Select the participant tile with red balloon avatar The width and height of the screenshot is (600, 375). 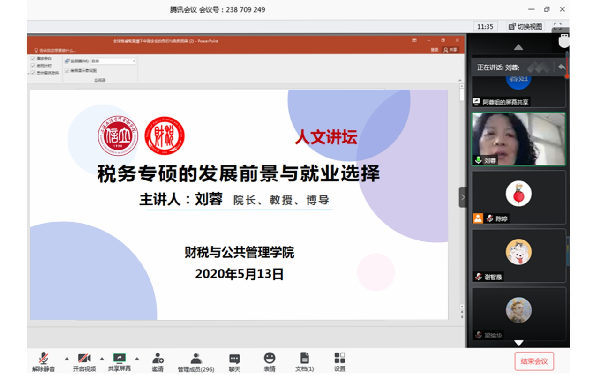click(518, 197)
